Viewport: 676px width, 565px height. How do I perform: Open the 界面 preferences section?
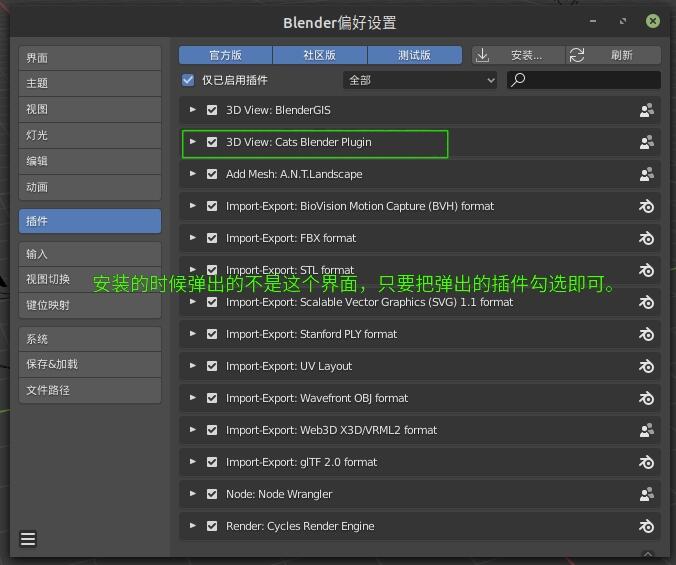[90, 58]
